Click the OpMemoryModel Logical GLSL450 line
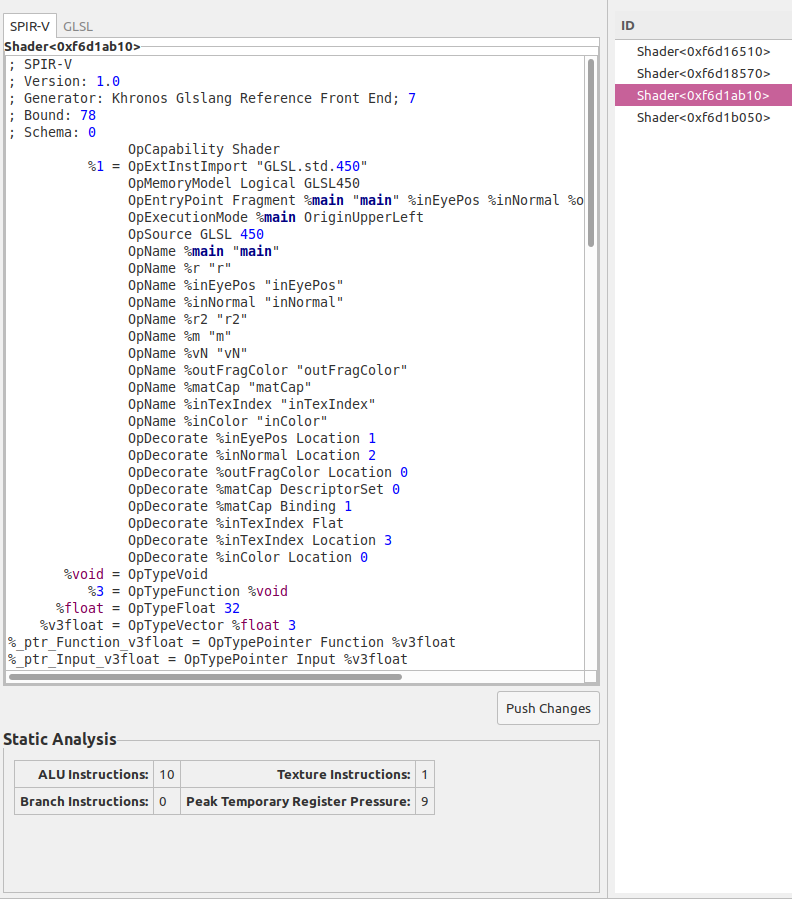The image size is (792, 899). pyautogui.click(x=243, y=183)
